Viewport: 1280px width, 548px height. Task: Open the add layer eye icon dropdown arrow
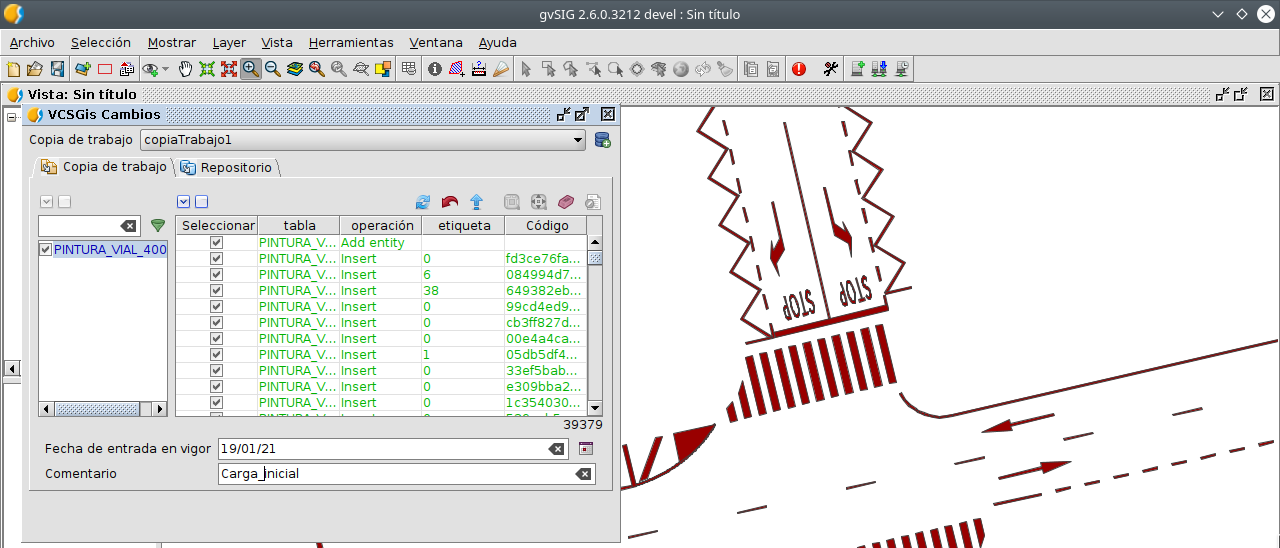(166, 69)
